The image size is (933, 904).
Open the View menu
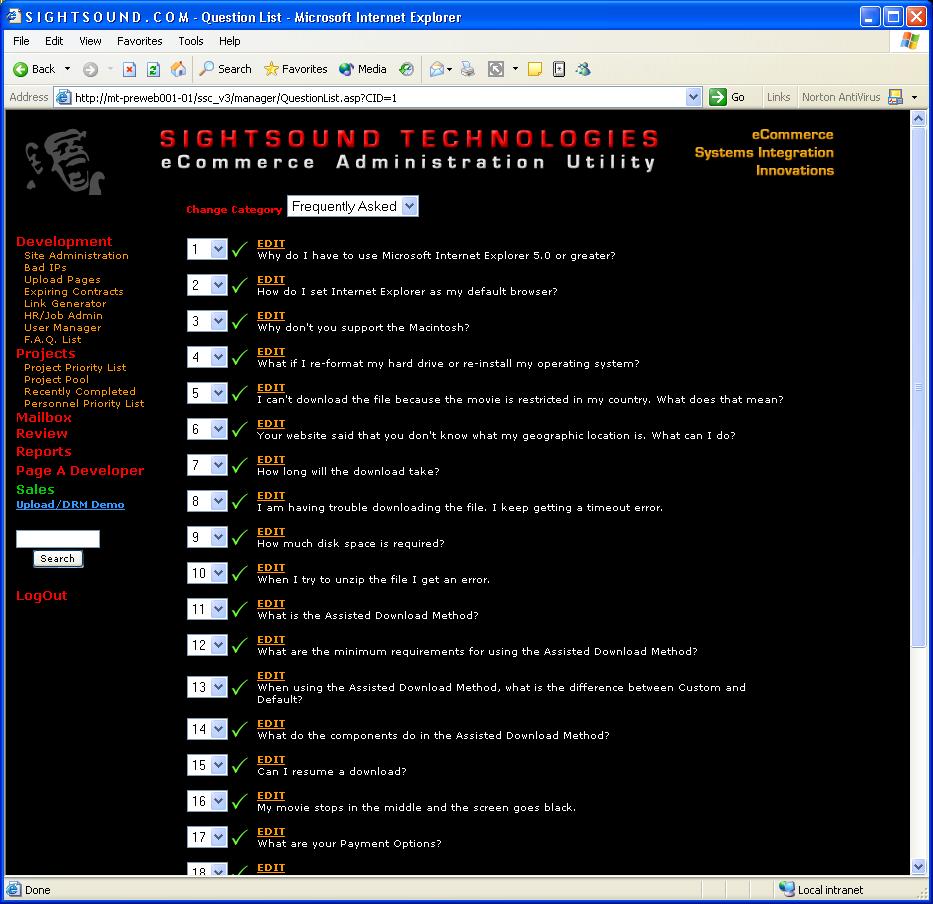coord(90,41)
